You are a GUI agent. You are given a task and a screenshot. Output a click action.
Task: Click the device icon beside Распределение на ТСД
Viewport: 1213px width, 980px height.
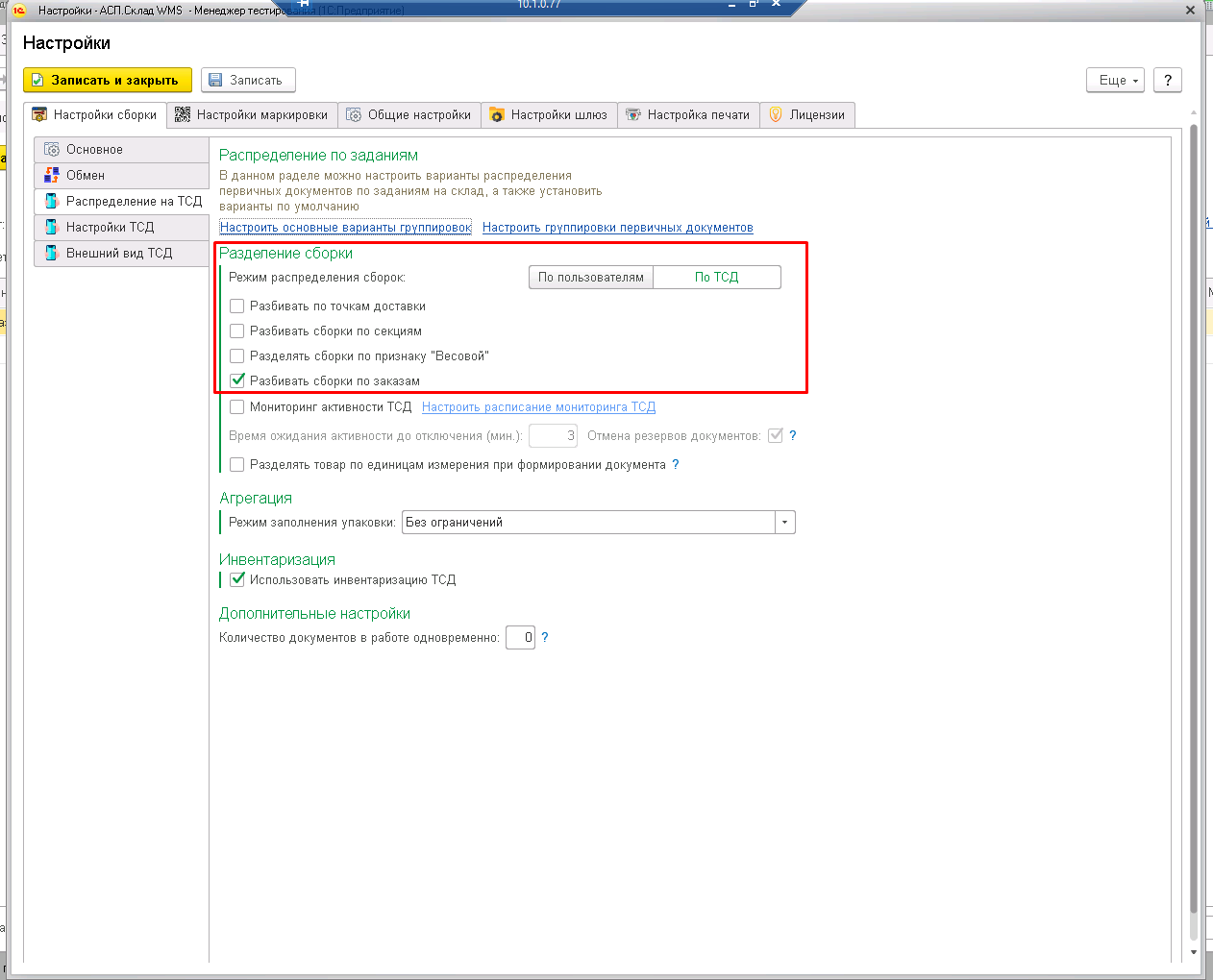52,202
